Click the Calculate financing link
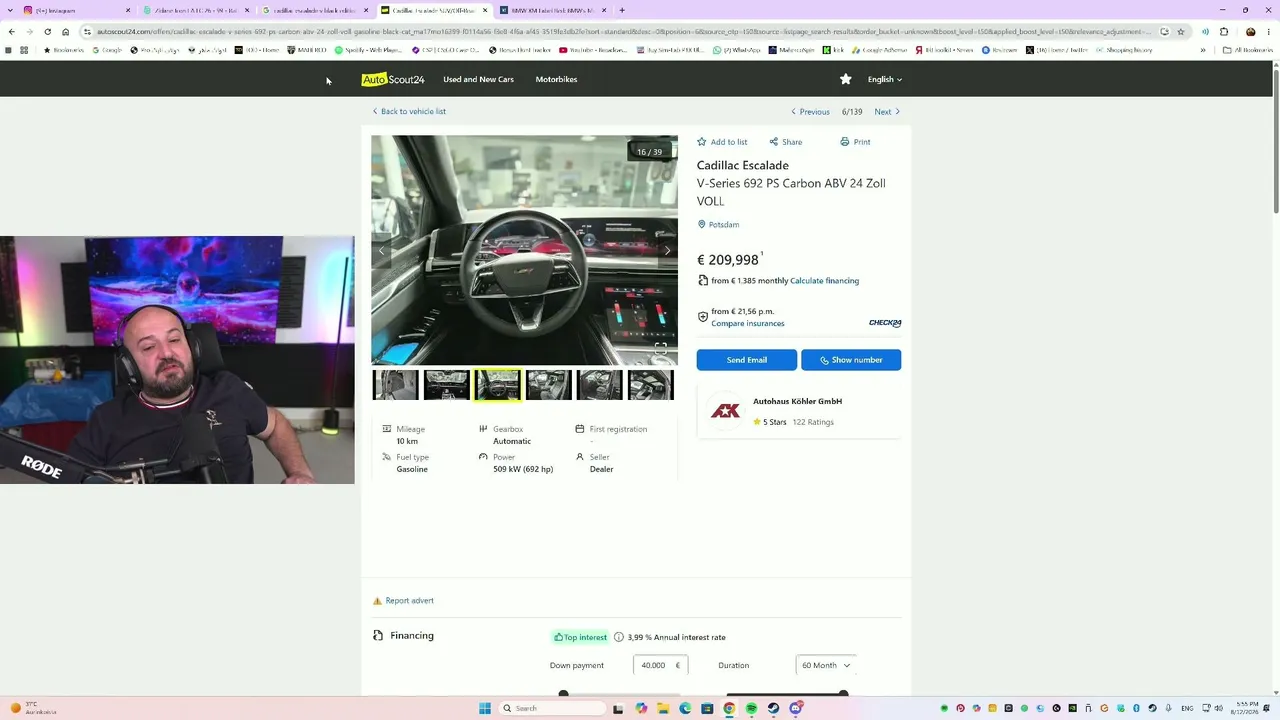 pyautogui.click(x=824, y=281)
